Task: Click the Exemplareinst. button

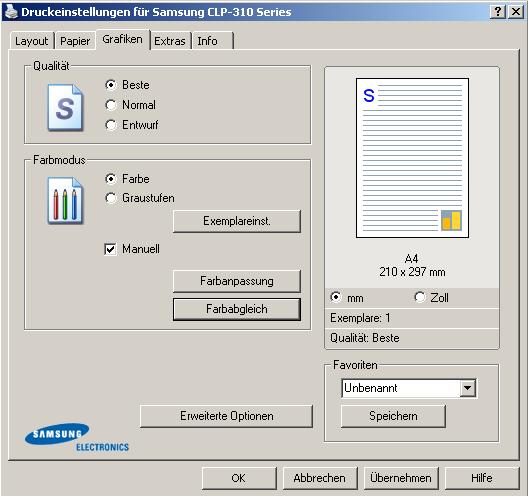Action: click(x=237, y=221)
